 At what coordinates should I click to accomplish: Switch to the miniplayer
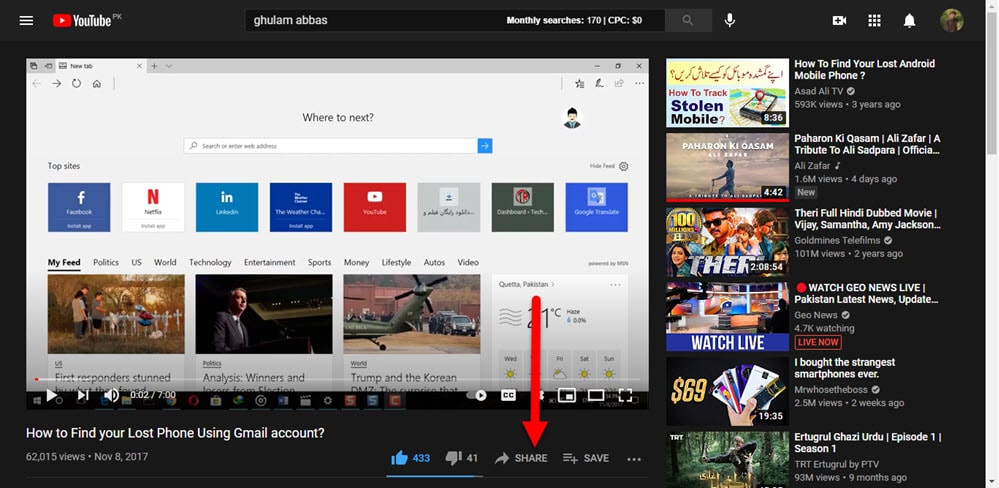point(566,396)
